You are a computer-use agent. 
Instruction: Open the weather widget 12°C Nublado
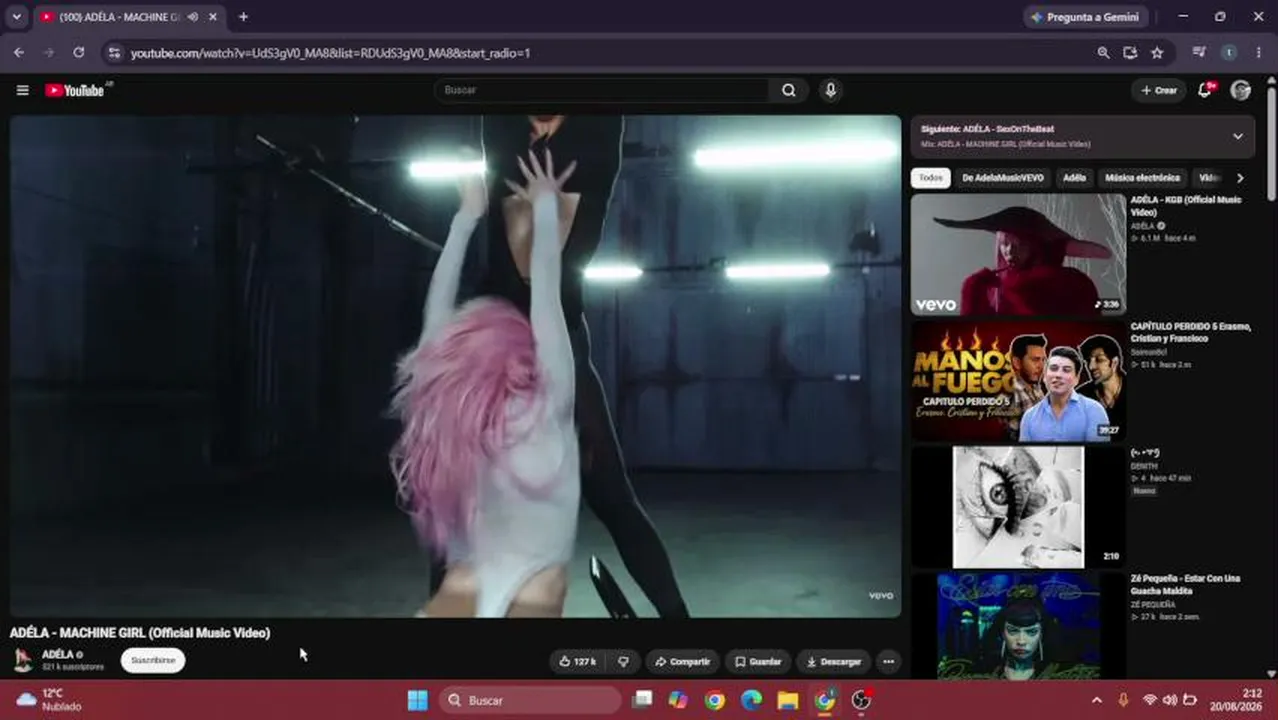48,699
